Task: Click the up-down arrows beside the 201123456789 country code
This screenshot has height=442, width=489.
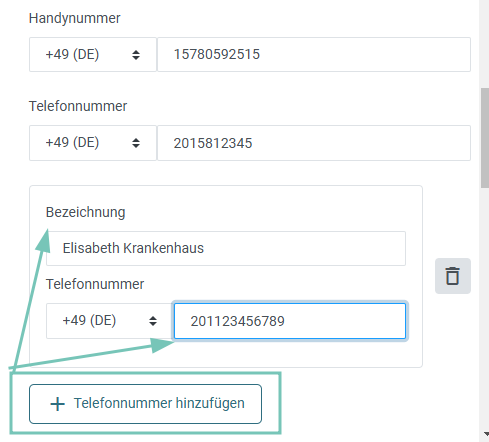Action: tap(153, 321)
